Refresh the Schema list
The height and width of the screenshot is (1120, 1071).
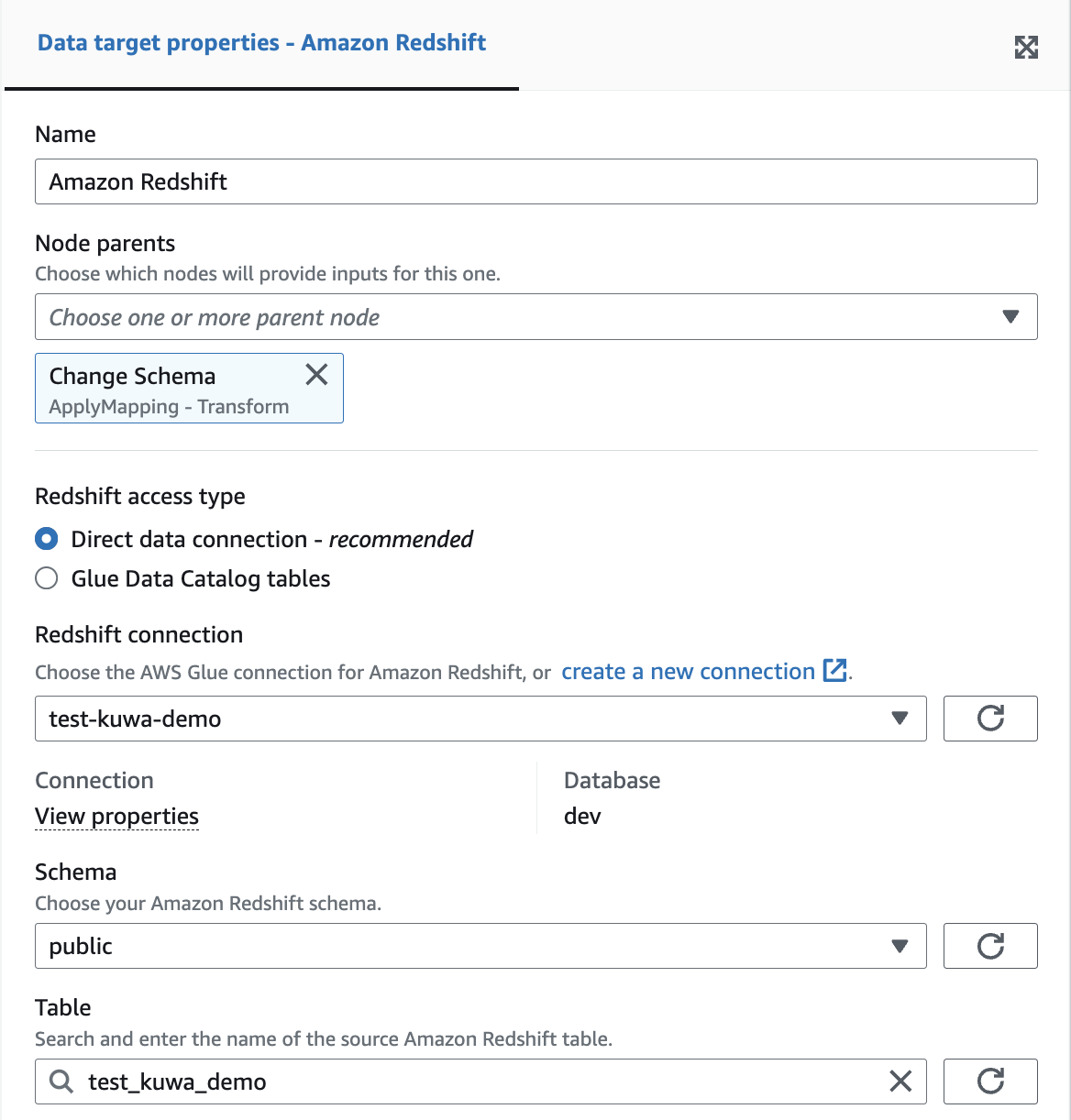click(x=990, y=946)
